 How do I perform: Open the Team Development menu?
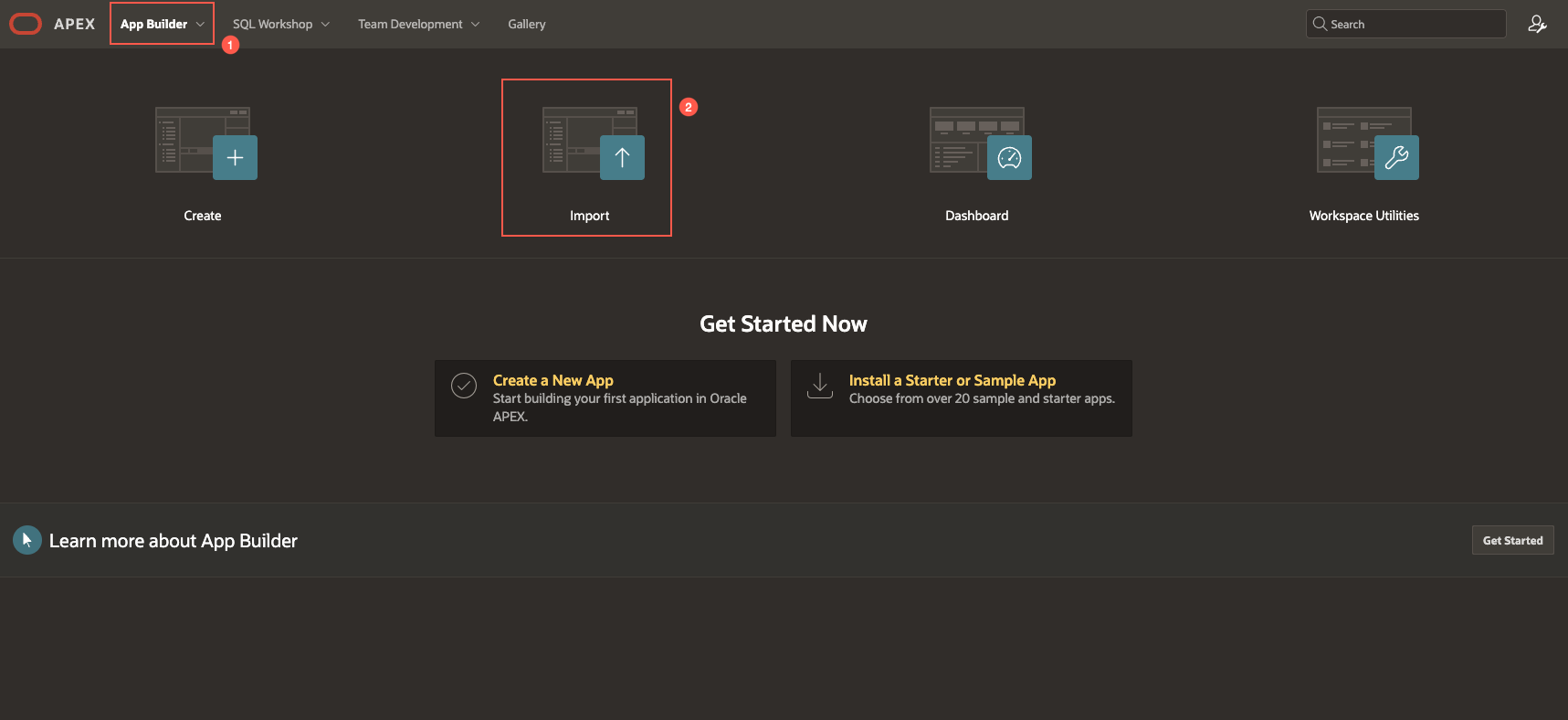(x=418, y=24)
